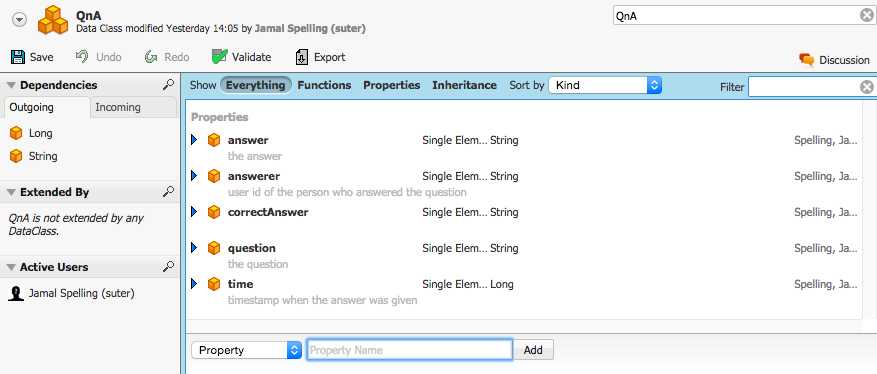Click the Active Users magnifier icon
Screen dimensions: 877x374
168,267
